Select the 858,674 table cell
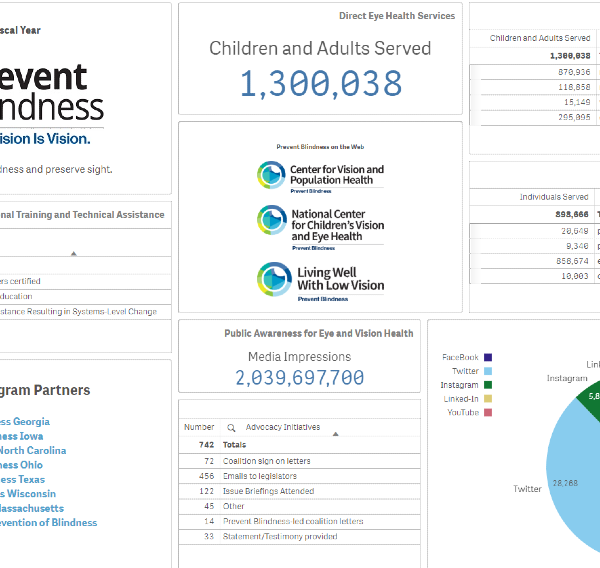 tap(572, 261)
